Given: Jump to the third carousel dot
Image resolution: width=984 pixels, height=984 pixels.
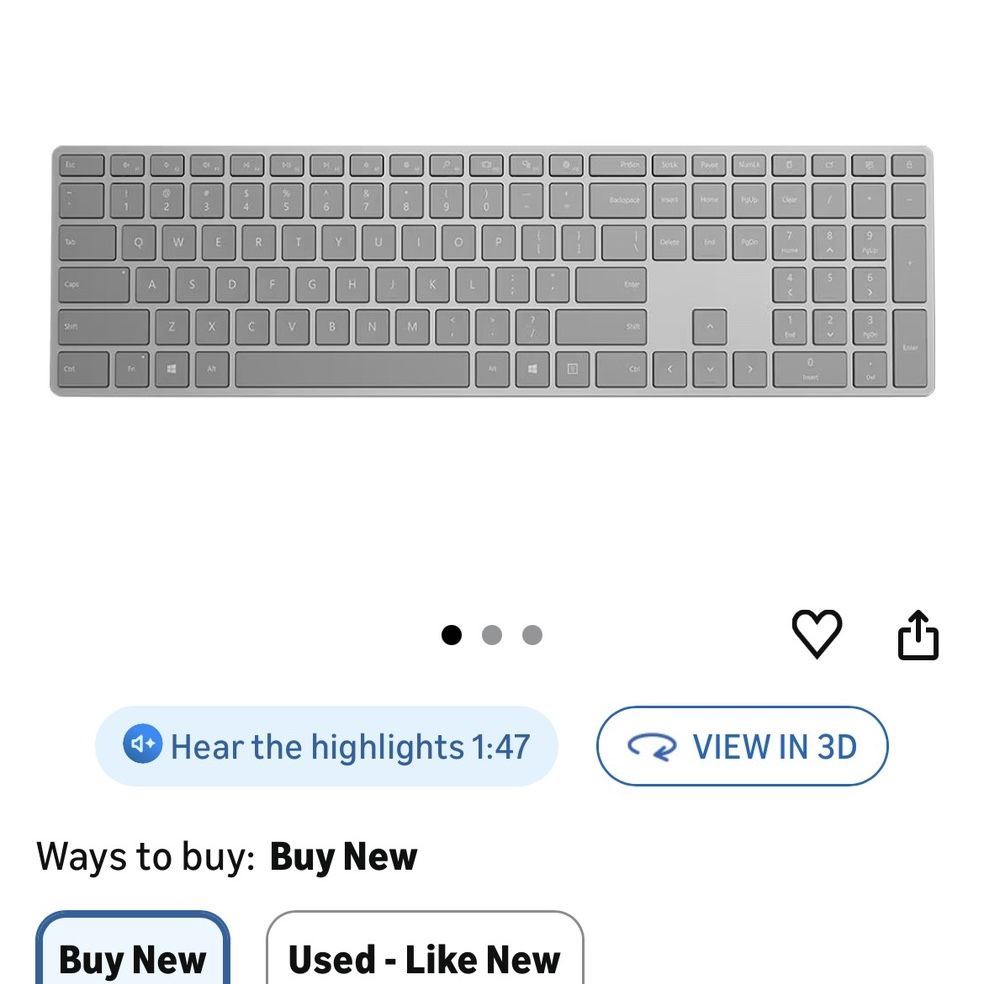Looking at the screenshot, I should (x=532, y=635).
